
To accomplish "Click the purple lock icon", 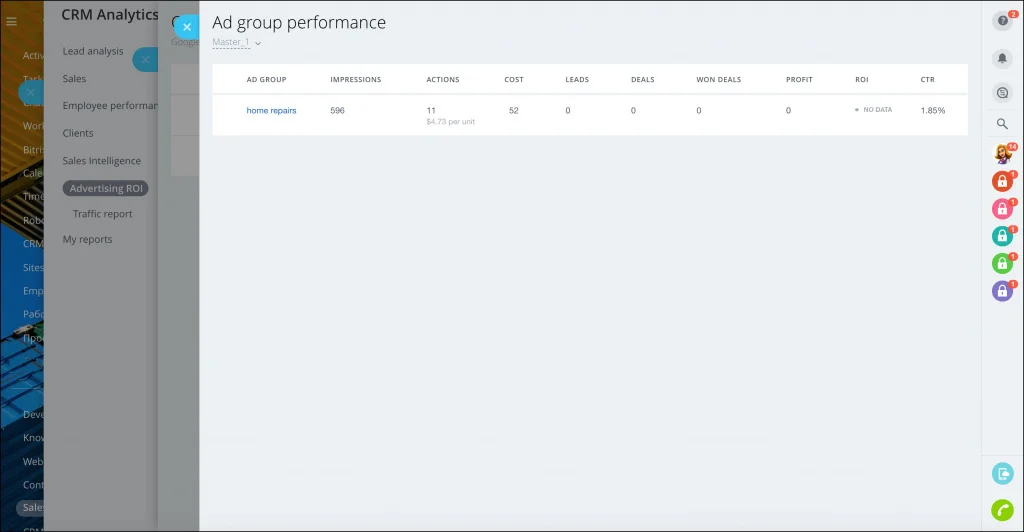I will (1002, 291).
